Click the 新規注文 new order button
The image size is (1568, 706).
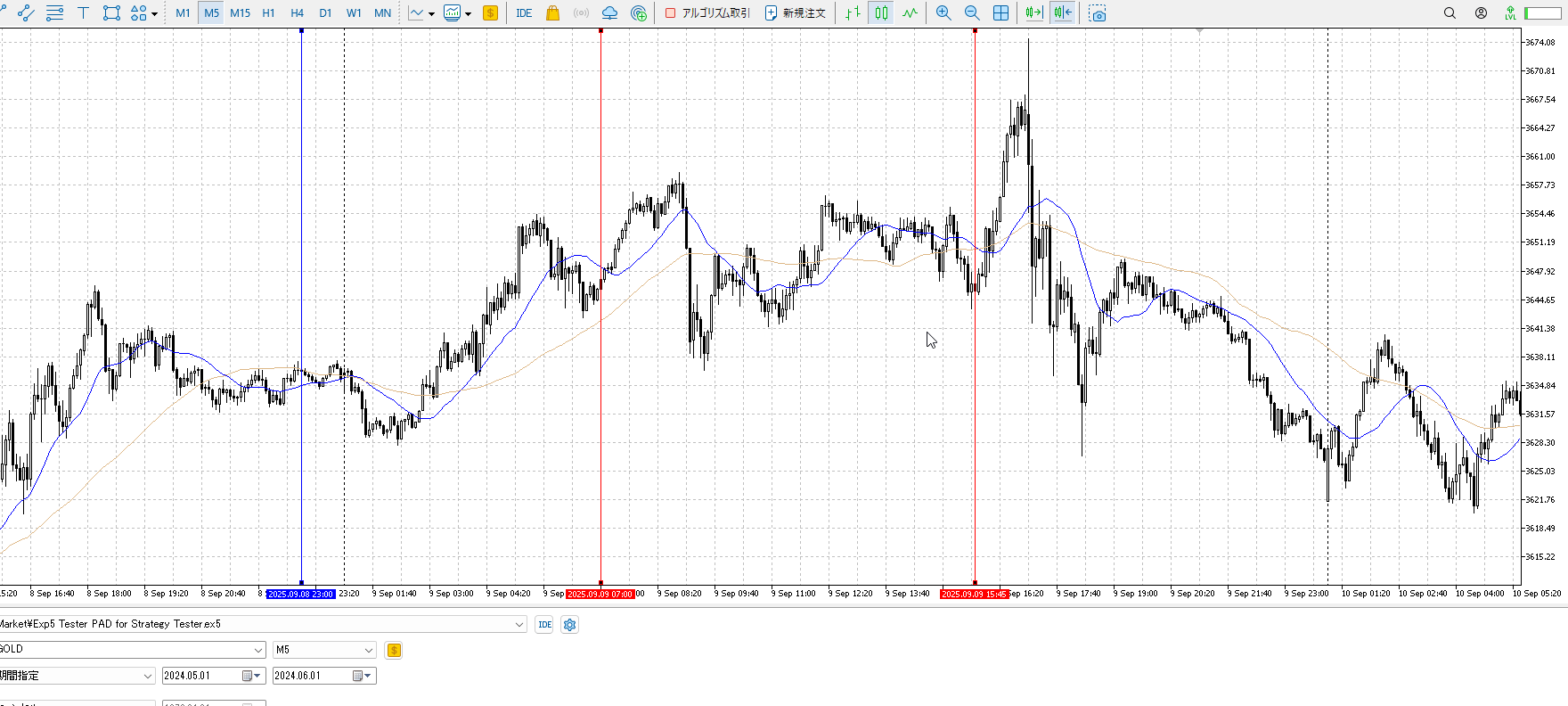pos(796,13)
